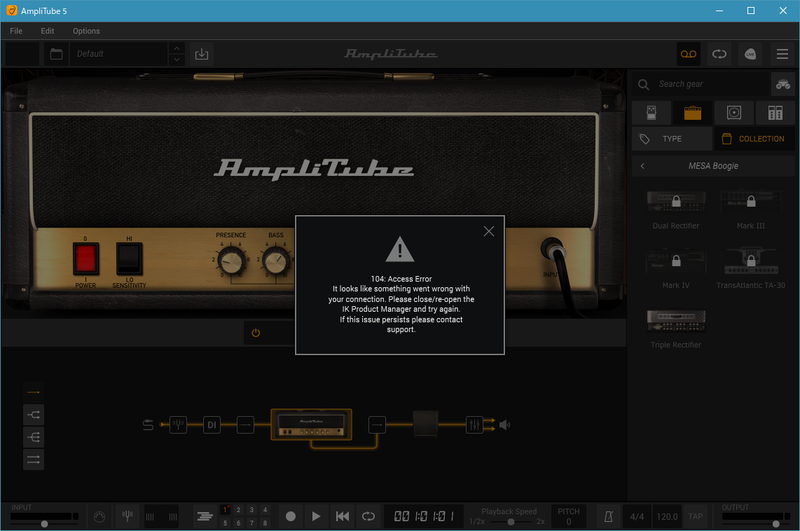The width and height of the screenshot is (800, 531).
Task: Click the BASS knob
Action: 276,262
